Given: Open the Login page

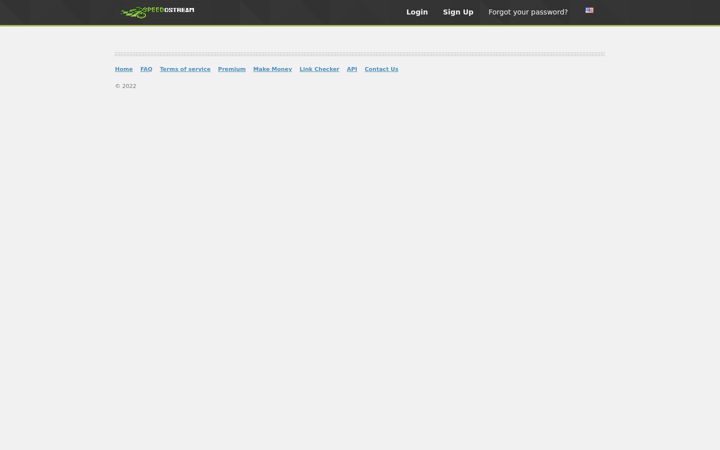Looking at the screenshot, I should point(417,12).
